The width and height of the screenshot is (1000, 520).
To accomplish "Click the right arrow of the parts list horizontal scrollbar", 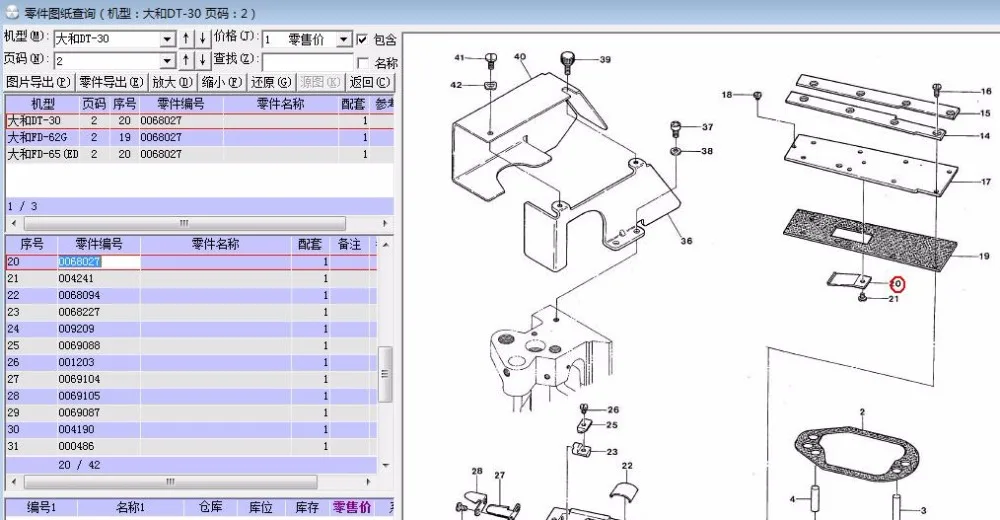I will point(368,481).
